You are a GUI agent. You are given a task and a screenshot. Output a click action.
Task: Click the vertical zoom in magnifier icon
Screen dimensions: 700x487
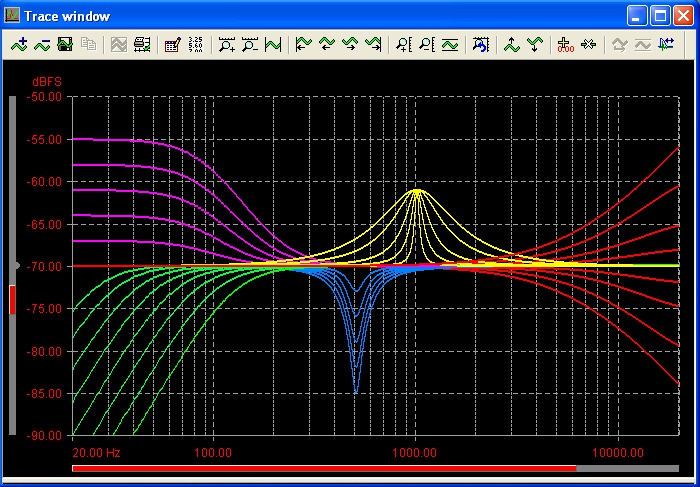pos(404,44)
